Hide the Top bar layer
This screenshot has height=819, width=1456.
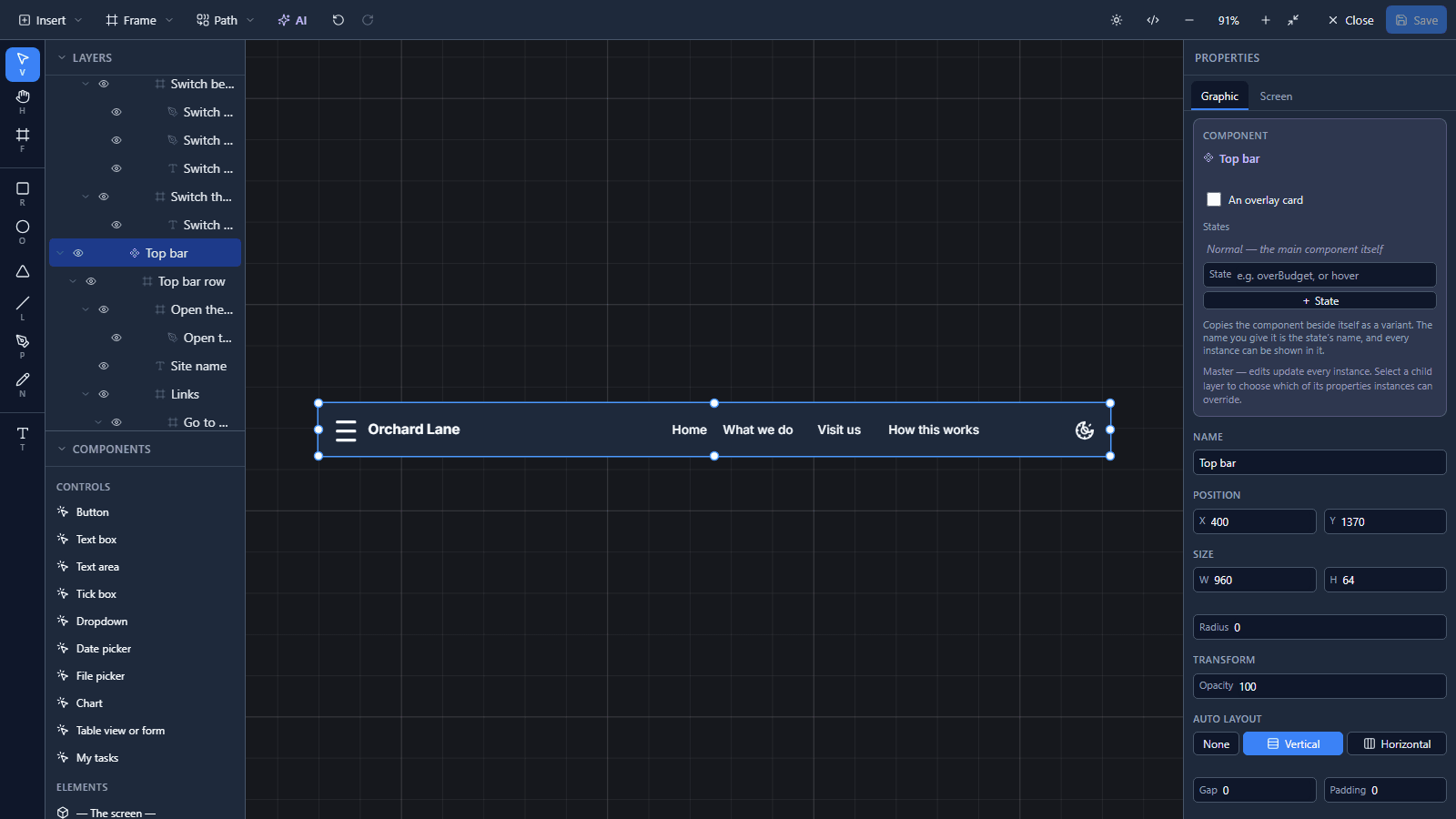pos(78,253)
